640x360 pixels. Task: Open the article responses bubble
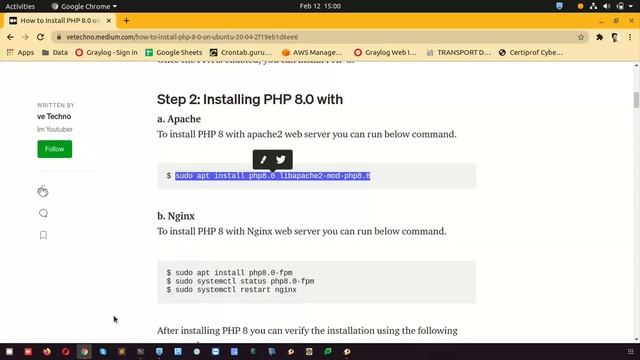click(x=43, y=213)
